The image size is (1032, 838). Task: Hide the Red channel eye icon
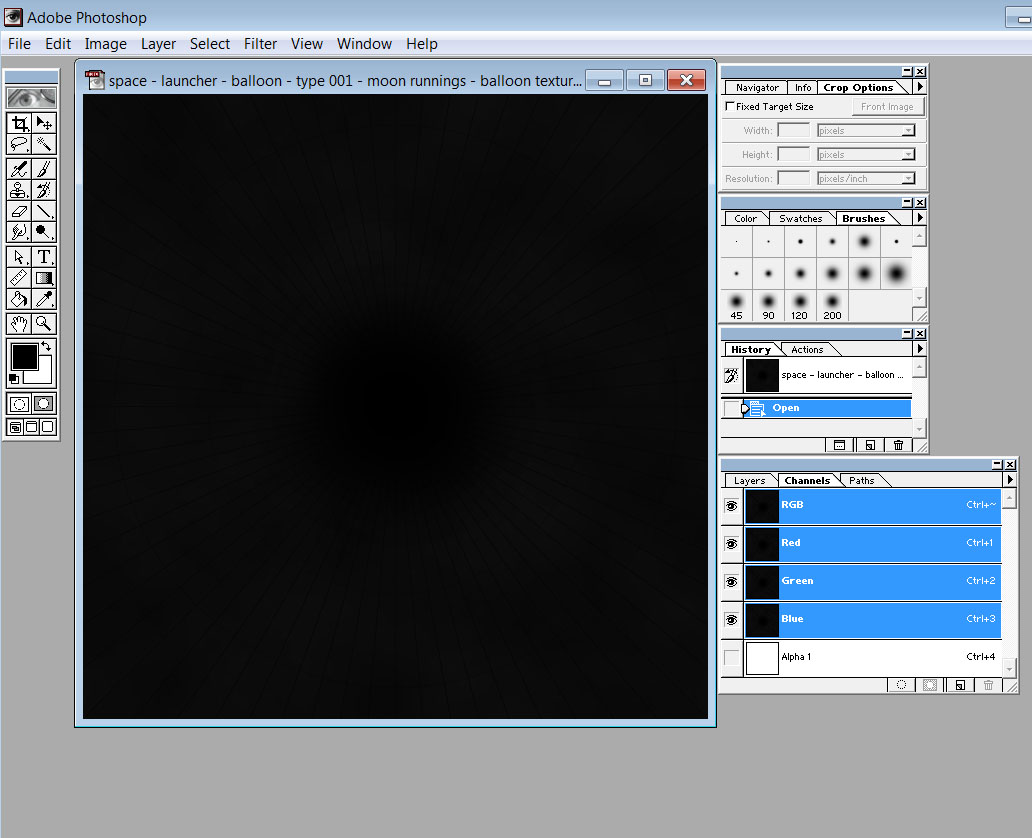(731, 543)
